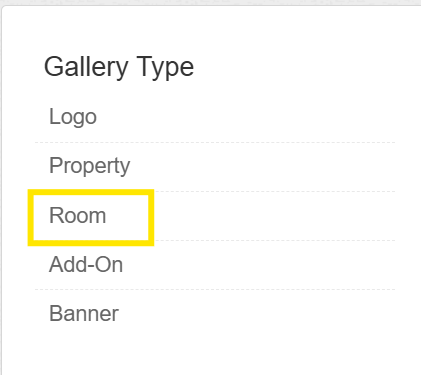Open the Banner list entry
Viewport: 421px width, 375px height.
(x=84, y=314)
